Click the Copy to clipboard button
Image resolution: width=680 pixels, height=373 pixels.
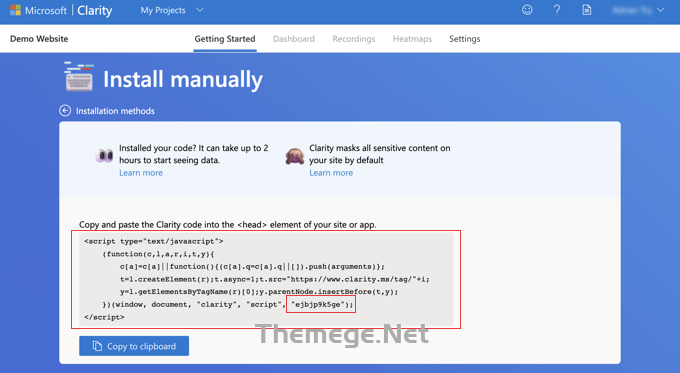pyautogui.click(x=134, y=346)
